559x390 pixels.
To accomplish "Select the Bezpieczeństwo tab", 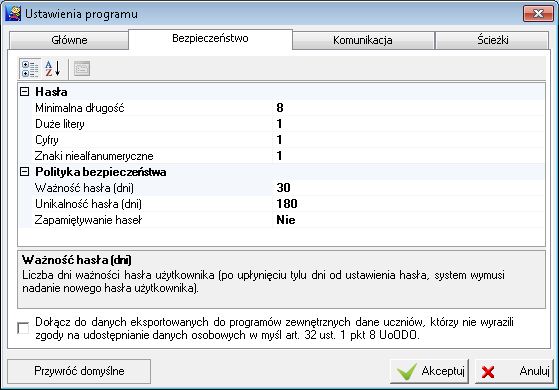I will pos(210,39).
